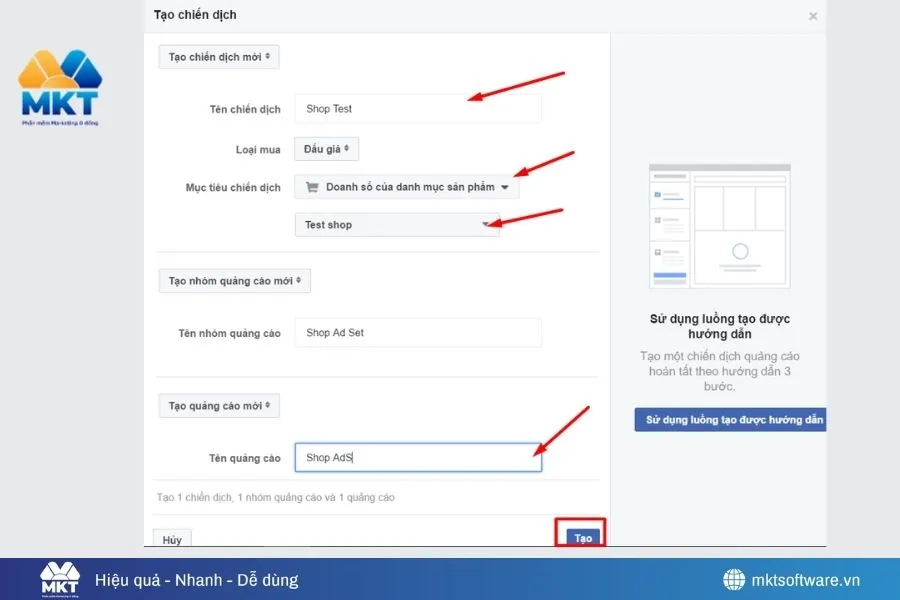Open the "Tạo nhóm quảng cáo mới" selector
The width and height of the screenshot is (900, 600).
[x=234, y=280]
